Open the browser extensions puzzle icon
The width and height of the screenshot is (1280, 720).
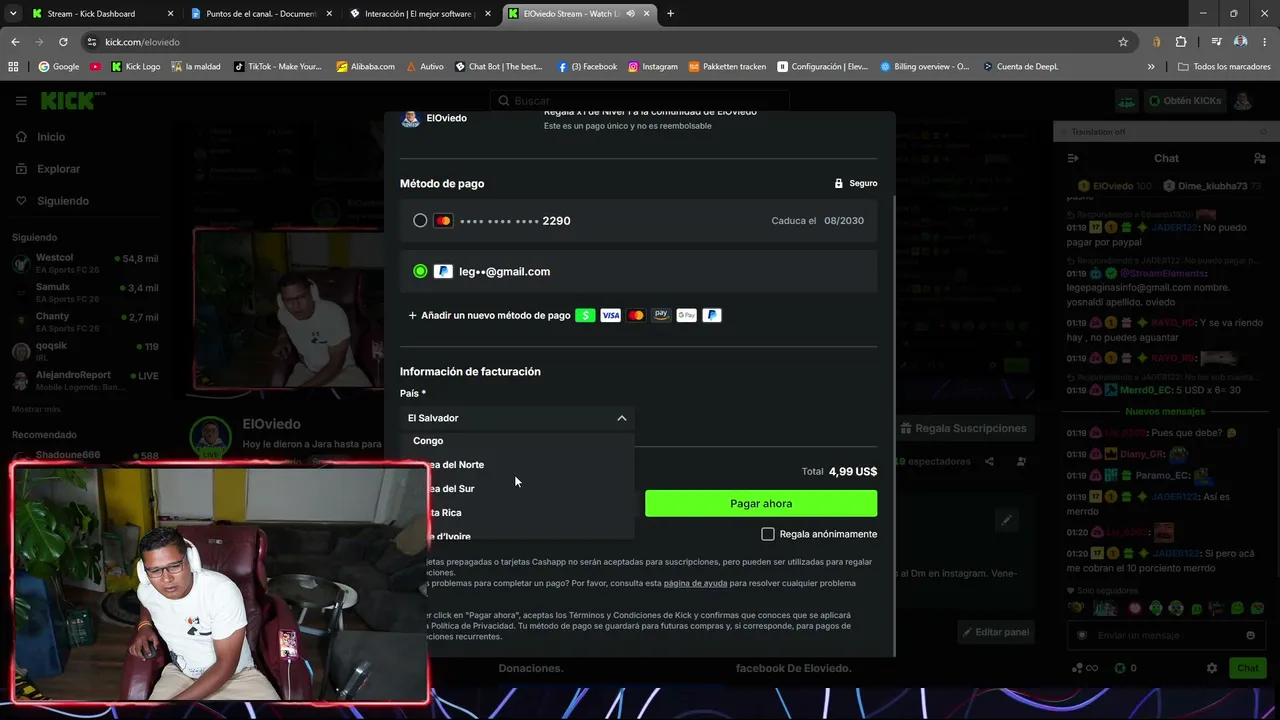(1181, 42)
